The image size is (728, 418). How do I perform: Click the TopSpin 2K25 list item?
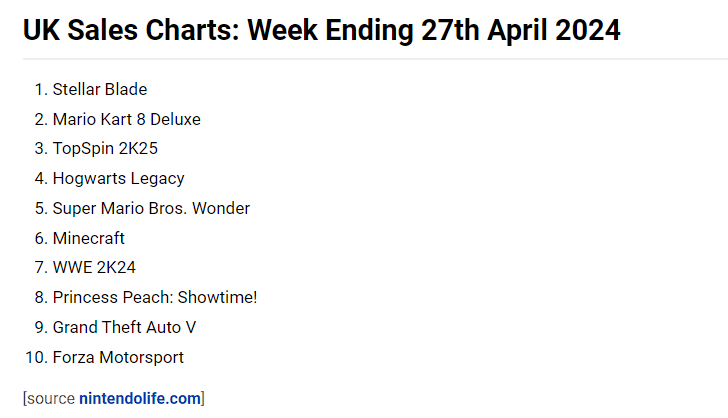point(105,149)
